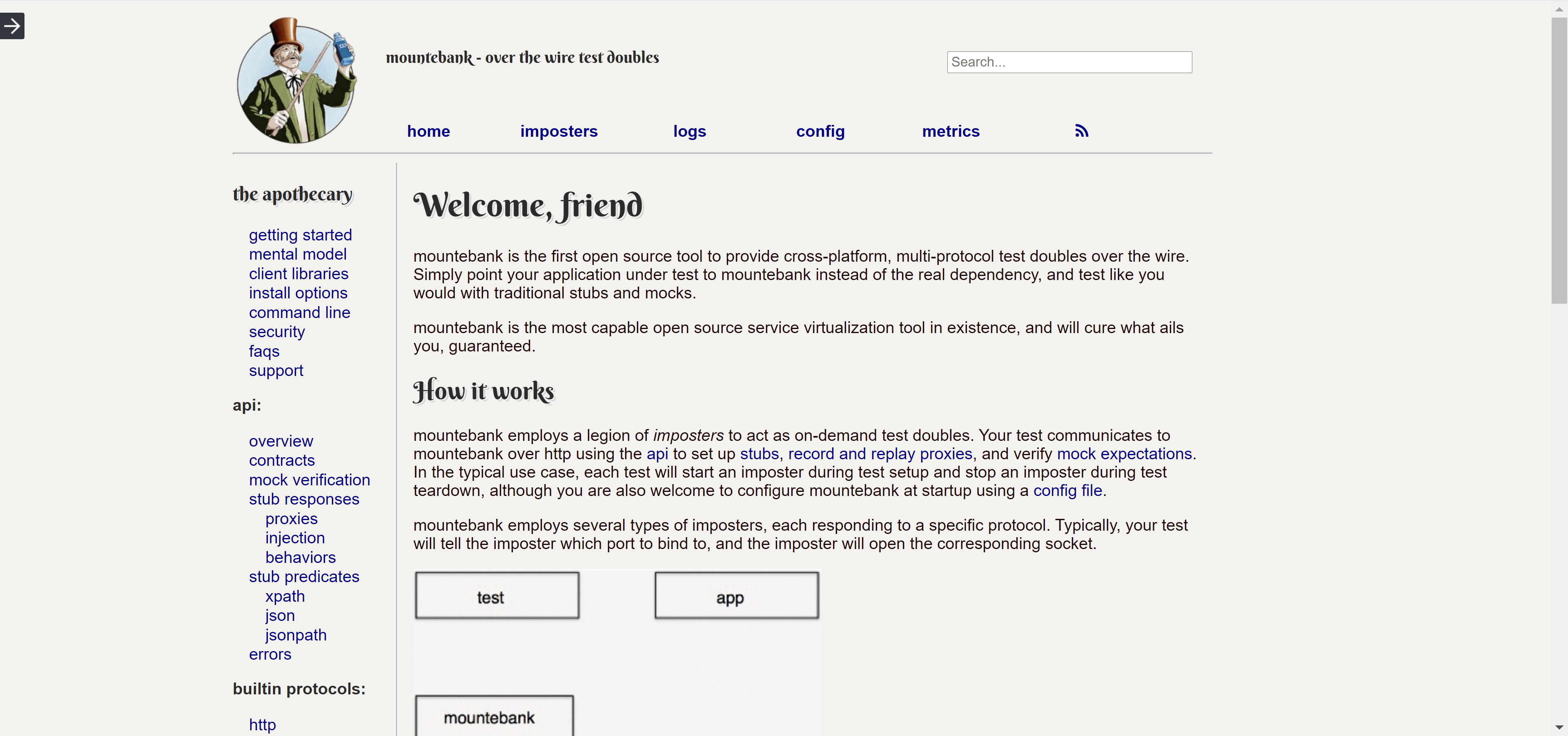Open the getting started link

[300, 235]
